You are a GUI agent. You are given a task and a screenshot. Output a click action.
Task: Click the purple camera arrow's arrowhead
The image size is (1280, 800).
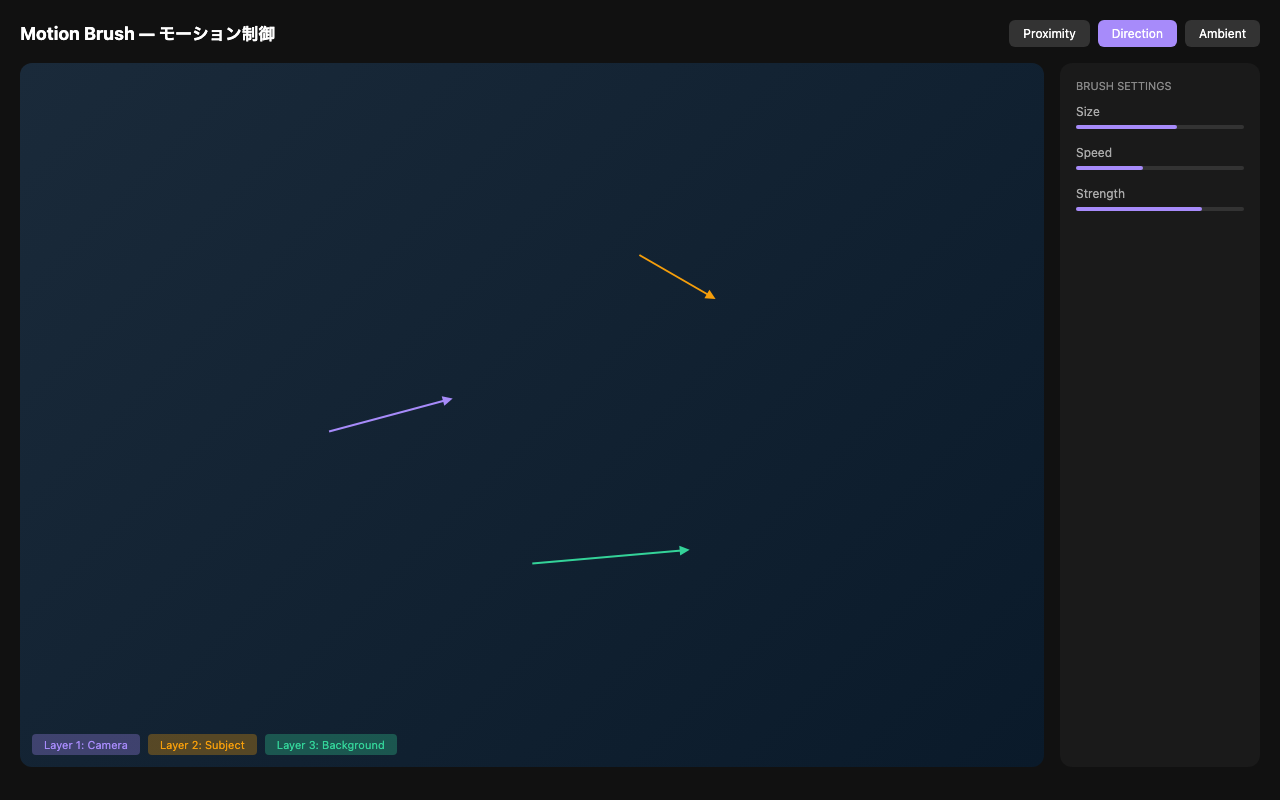[x=448, y=400]
